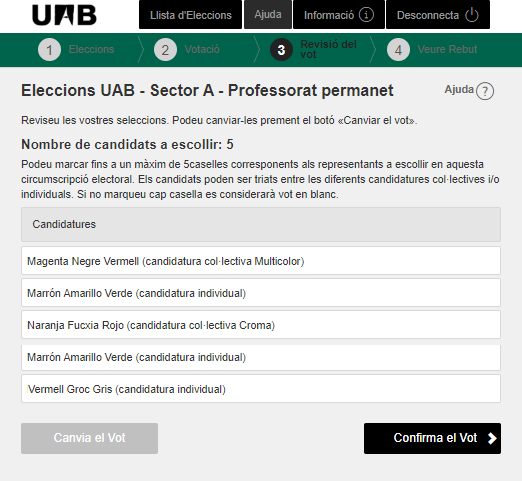The width and height of the screenshot is (522, 481).
Task: Click the UAB logo
Action: [64, 15]
